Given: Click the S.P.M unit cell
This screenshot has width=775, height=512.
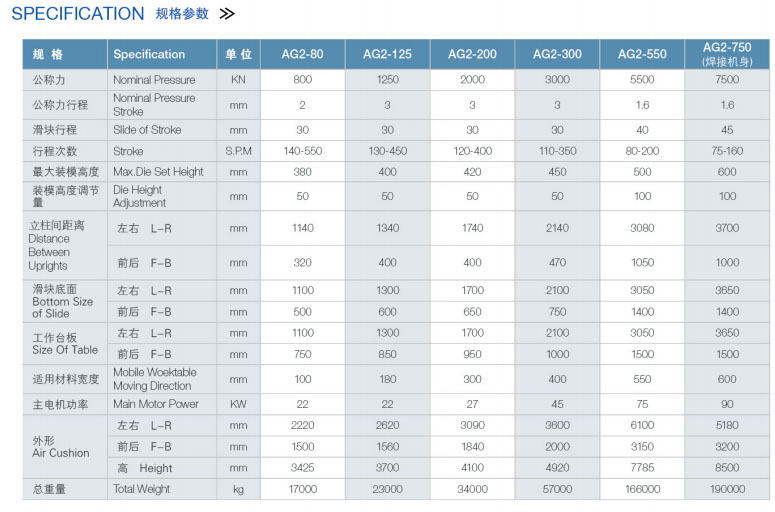Looking at the screenshot, I should pyautogui.click(x=238, y=151).
